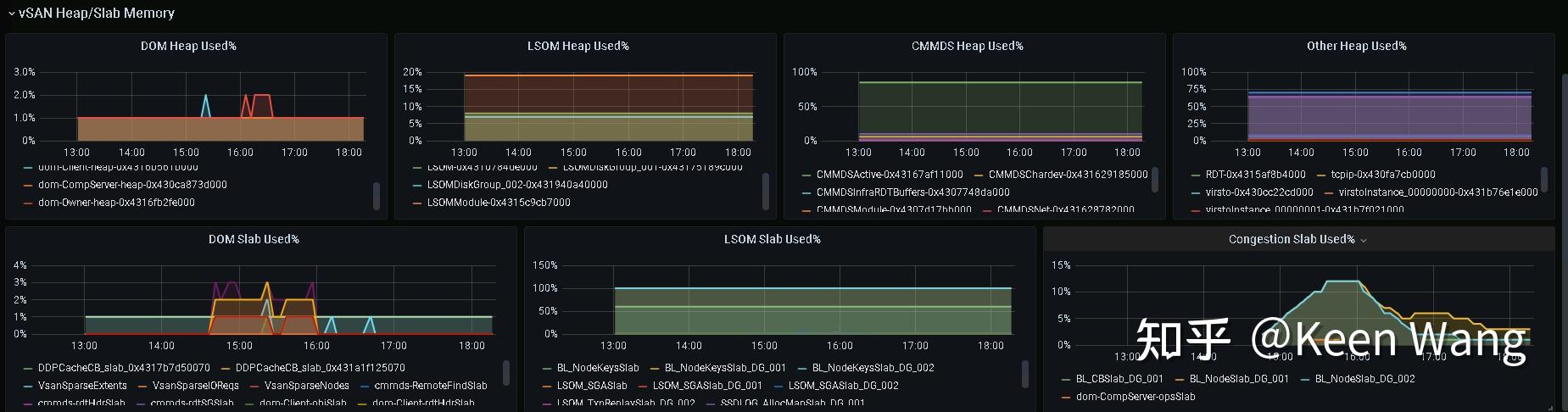The width and height of the screenshot is (1568, 412).
Task: Select CMMDSChardev legend entry
Action: (x=1068, y=174)
